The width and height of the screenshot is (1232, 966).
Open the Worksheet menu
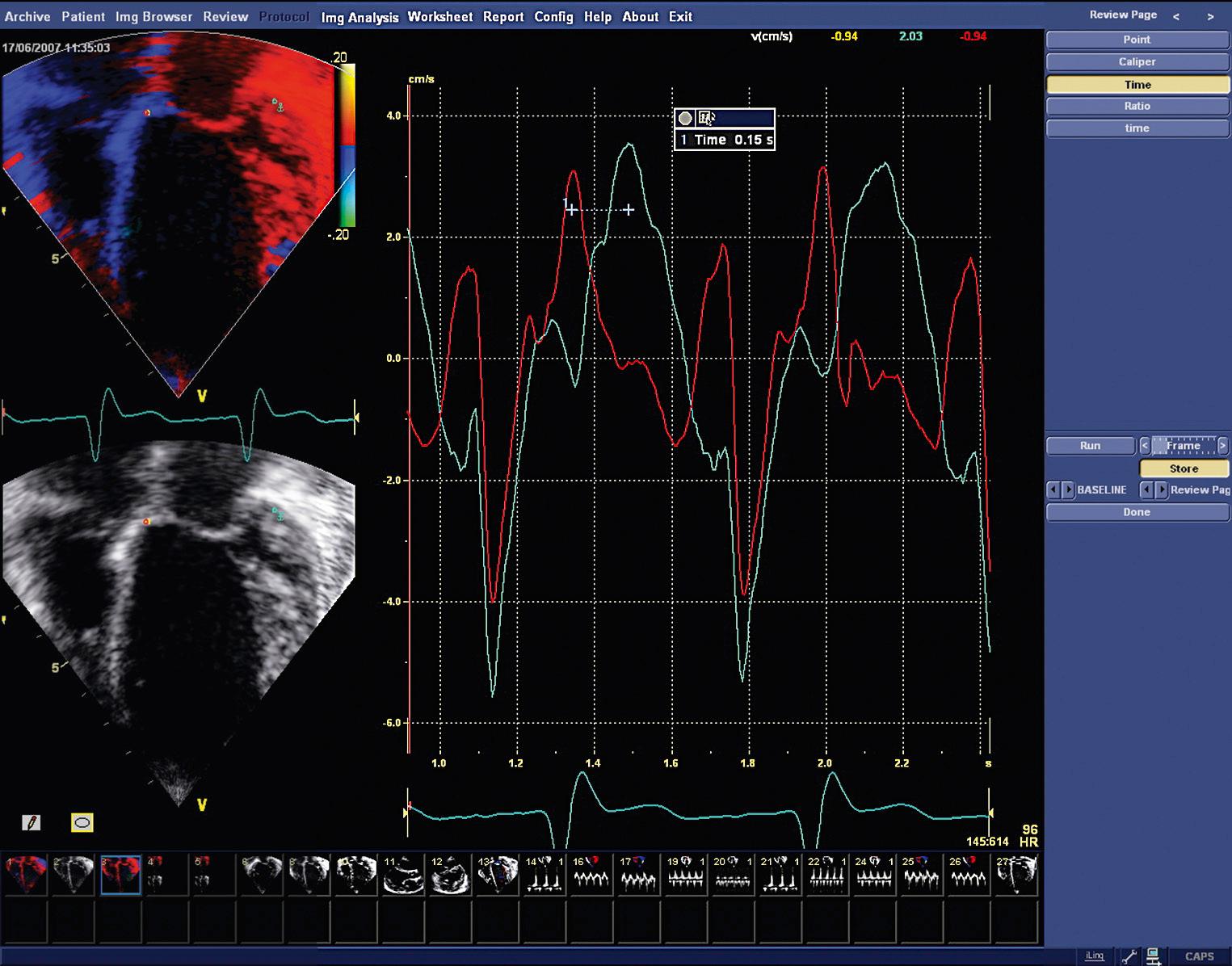[440, 16]
